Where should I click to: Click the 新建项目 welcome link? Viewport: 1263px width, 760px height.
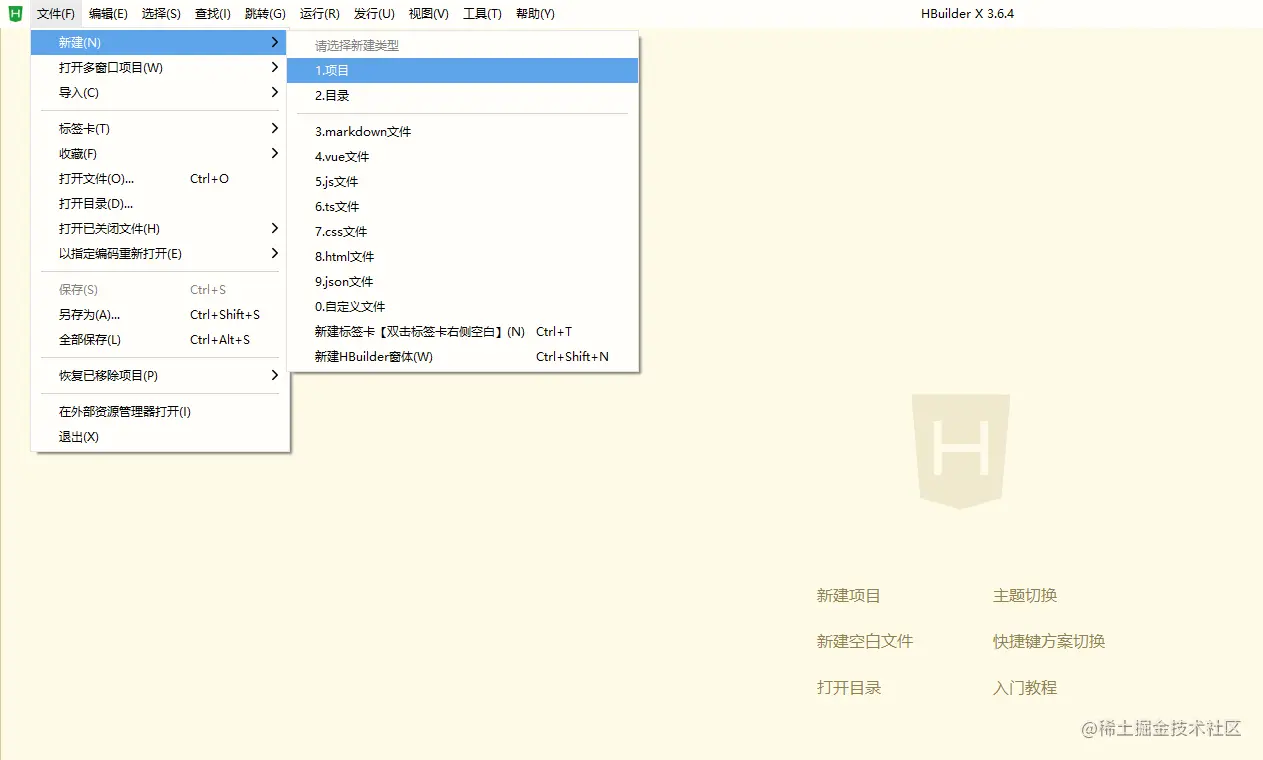[849, 596]
